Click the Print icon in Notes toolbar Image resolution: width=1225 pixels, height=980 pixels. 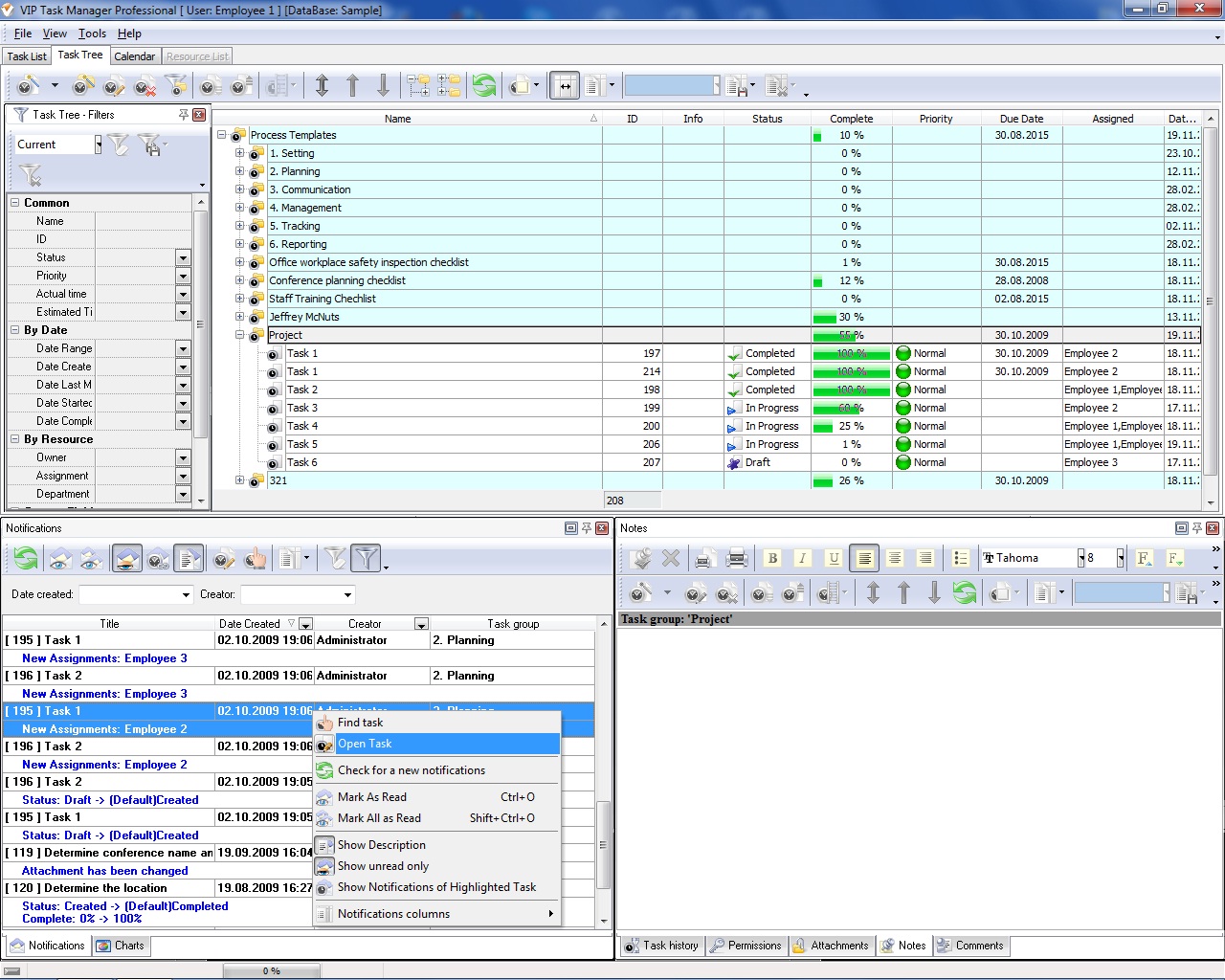(x=737, y=558)
